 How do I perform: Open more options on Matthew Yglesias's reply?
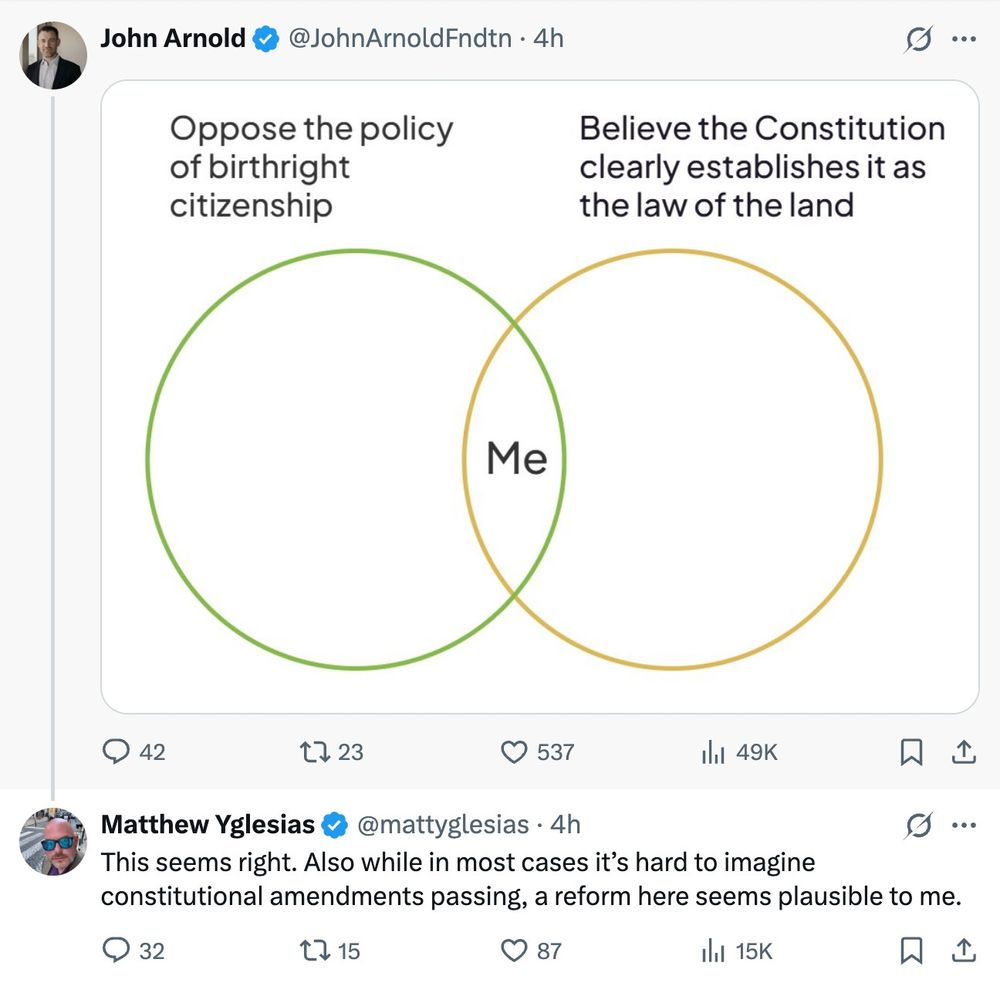[x=964, y=825]
